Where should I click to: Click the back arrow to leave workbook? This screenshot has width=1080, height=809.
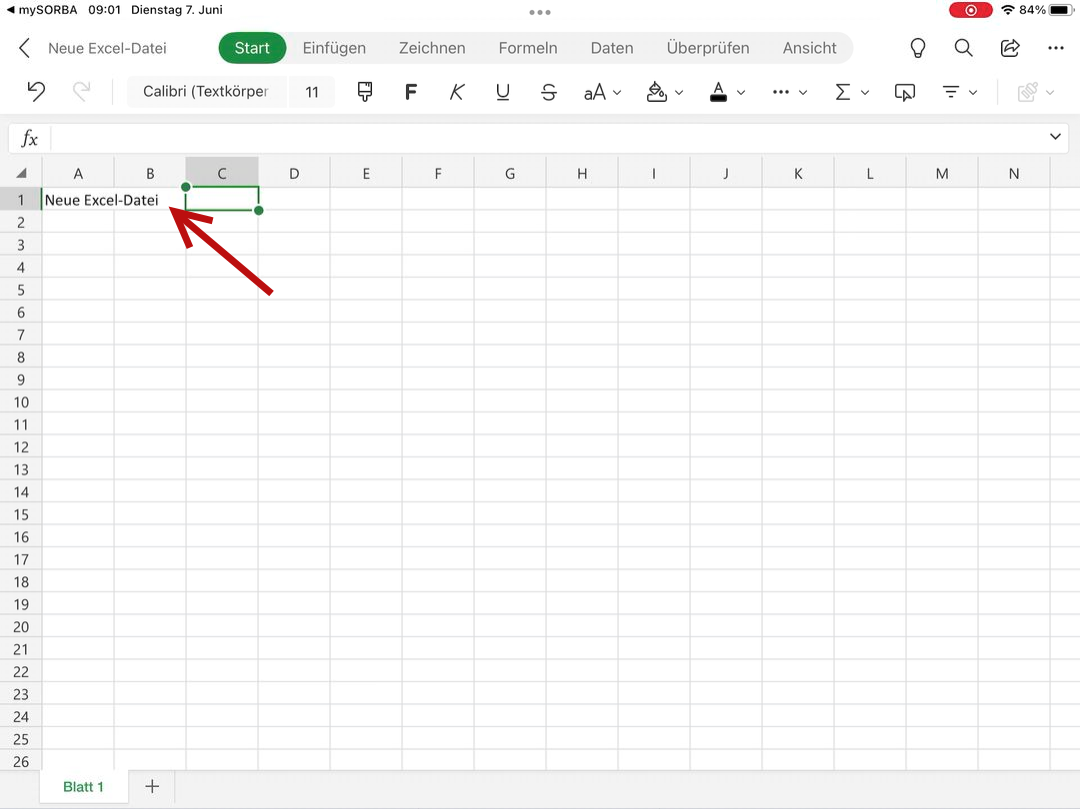(x=25, y=48)
